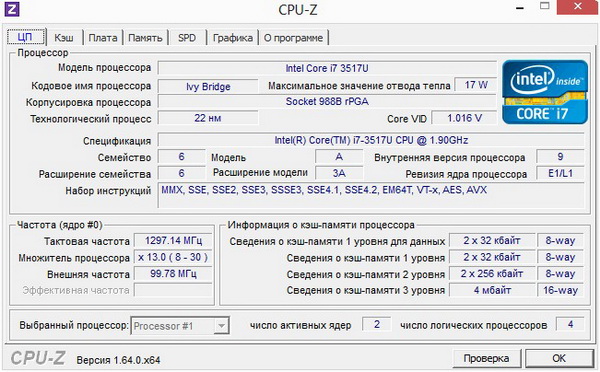Viewport: 600px width, 372px height.
Task: Click the instruction set field with MMX, SSE
Action: pos(371,195)
